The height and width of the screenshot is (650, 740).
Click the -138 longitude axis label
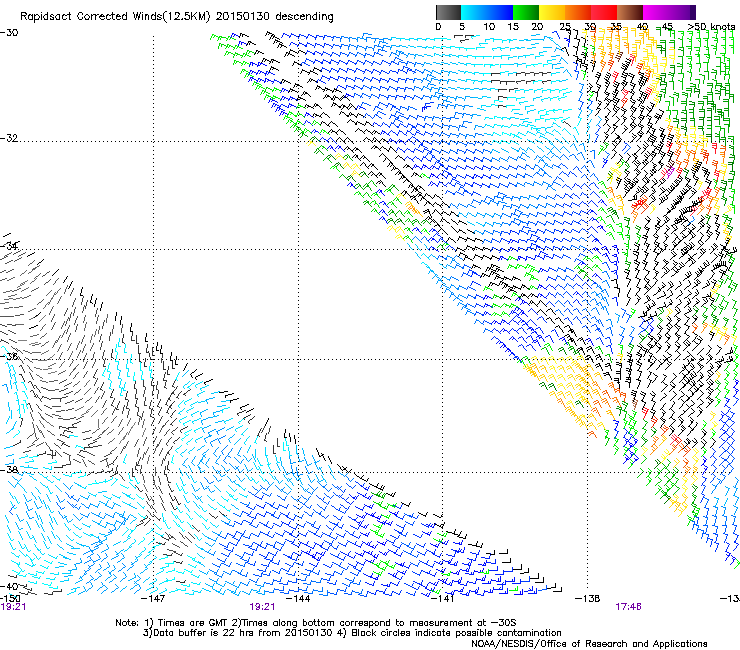point(588,599)
